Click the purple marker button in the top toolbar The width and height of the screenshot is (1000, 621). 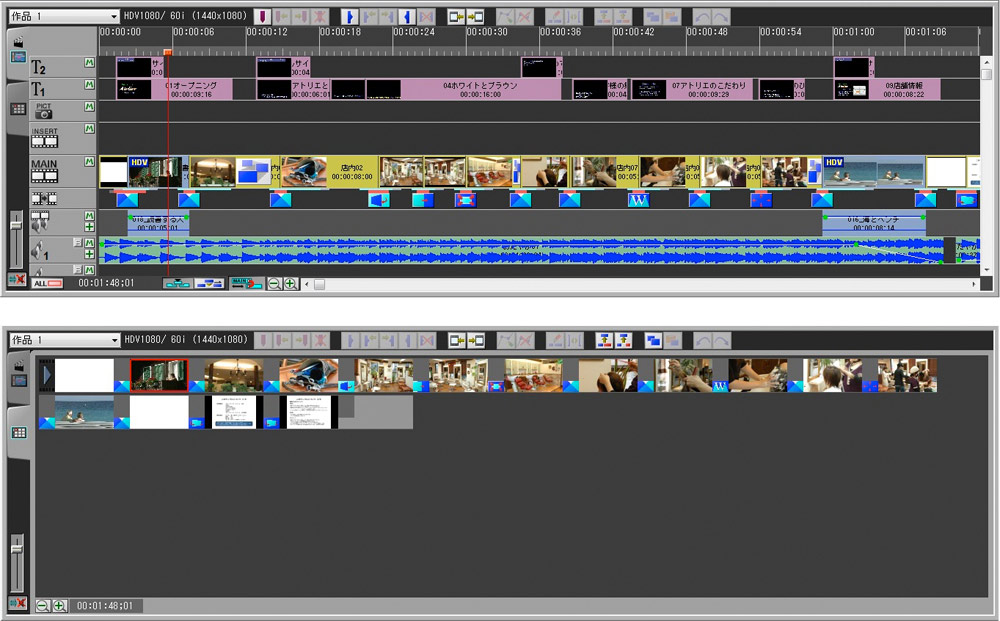point(262,17)
